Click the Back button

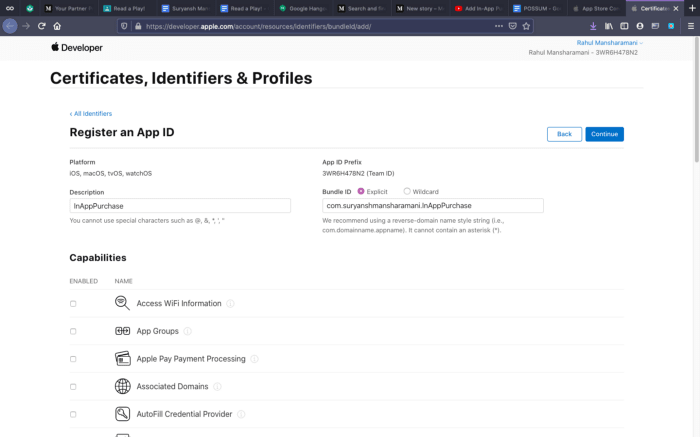(564, 134)
